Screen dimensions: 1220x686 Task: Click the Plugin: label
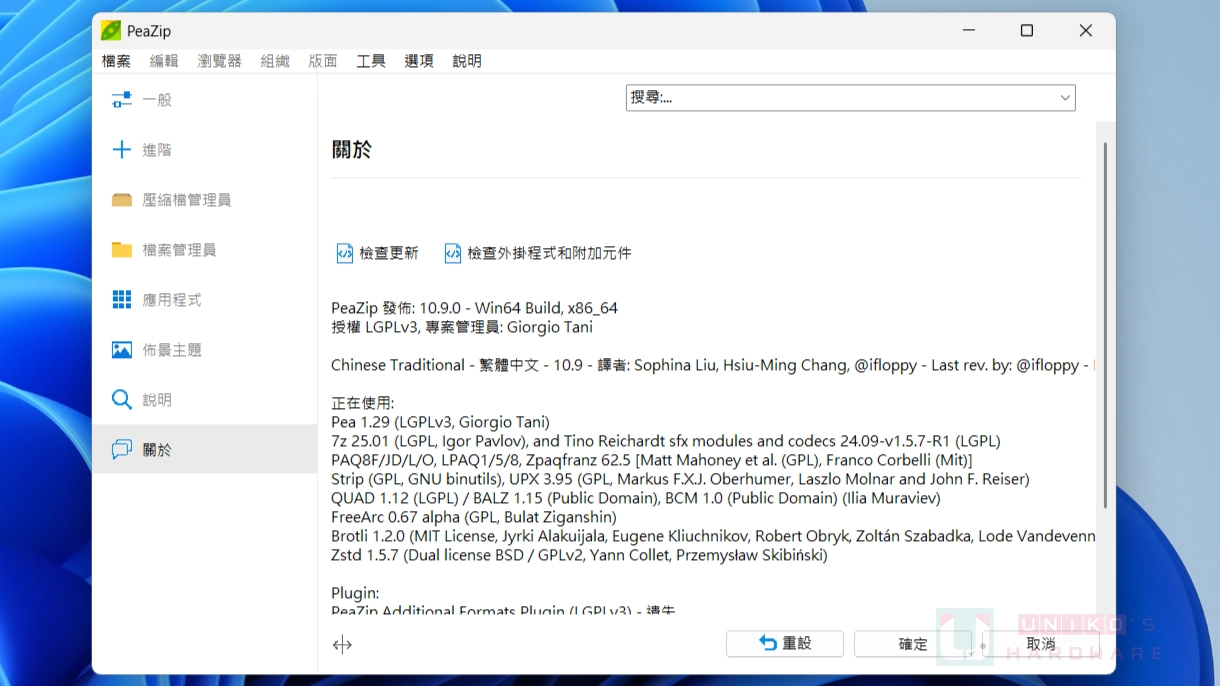tap(355, 593)
